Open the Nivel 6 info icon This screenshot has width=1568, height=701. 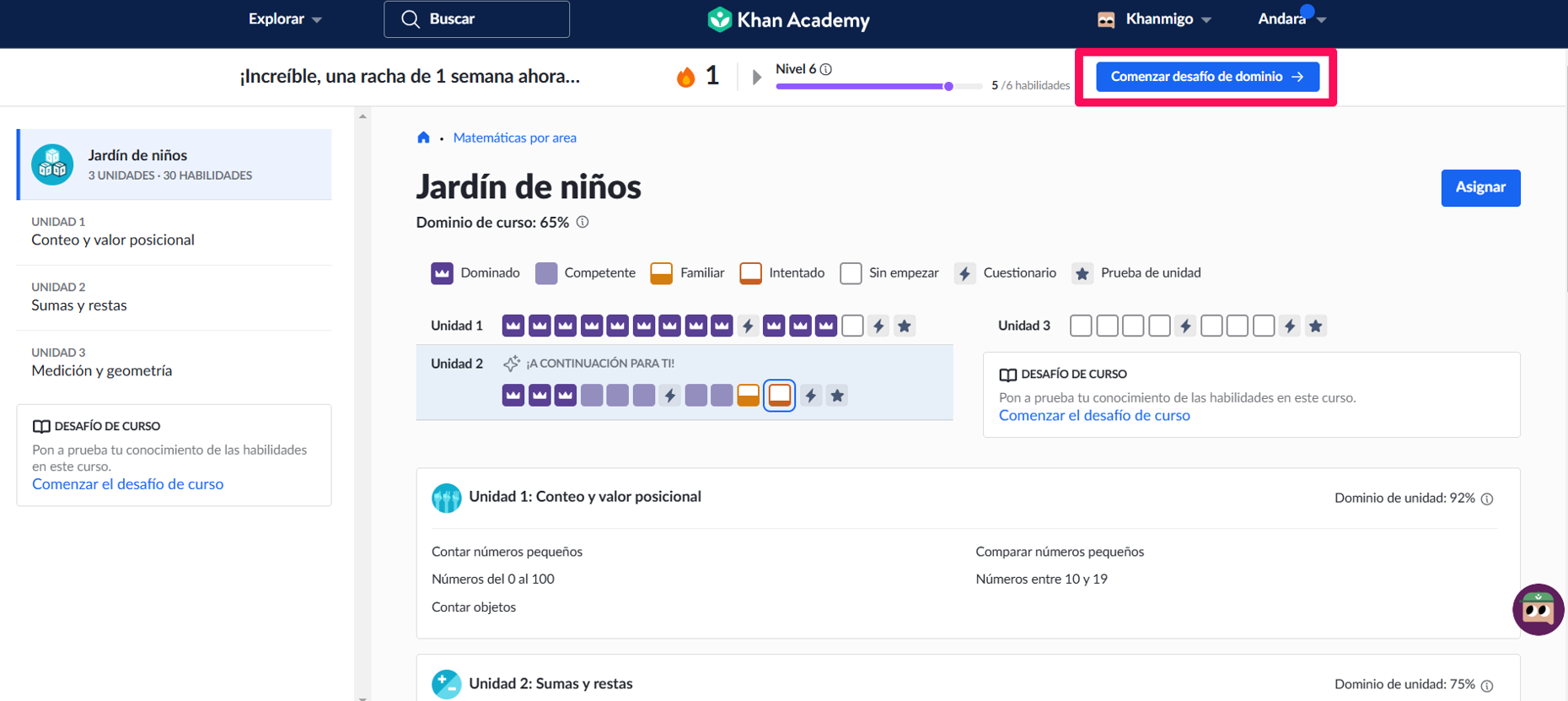(826, 69)
